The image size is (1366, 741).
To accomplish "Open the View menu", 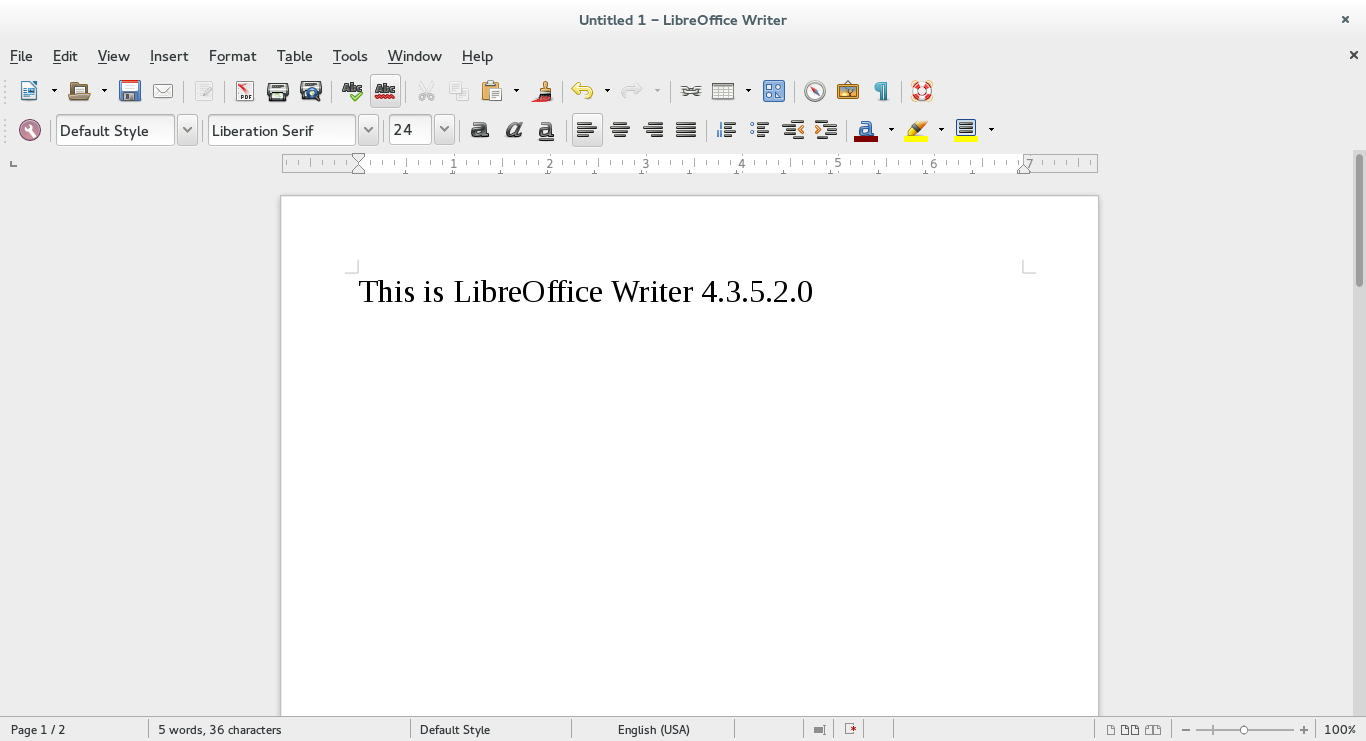I will 113,56.
